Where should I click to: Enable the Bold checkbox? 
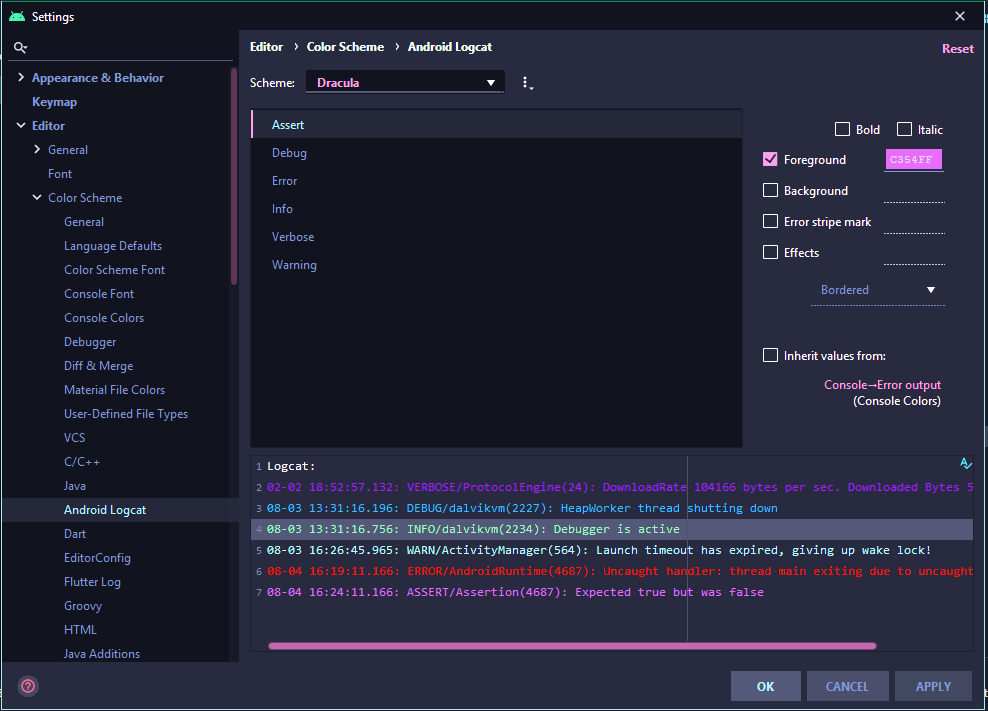pyautogui.click(x=842, y=129)
